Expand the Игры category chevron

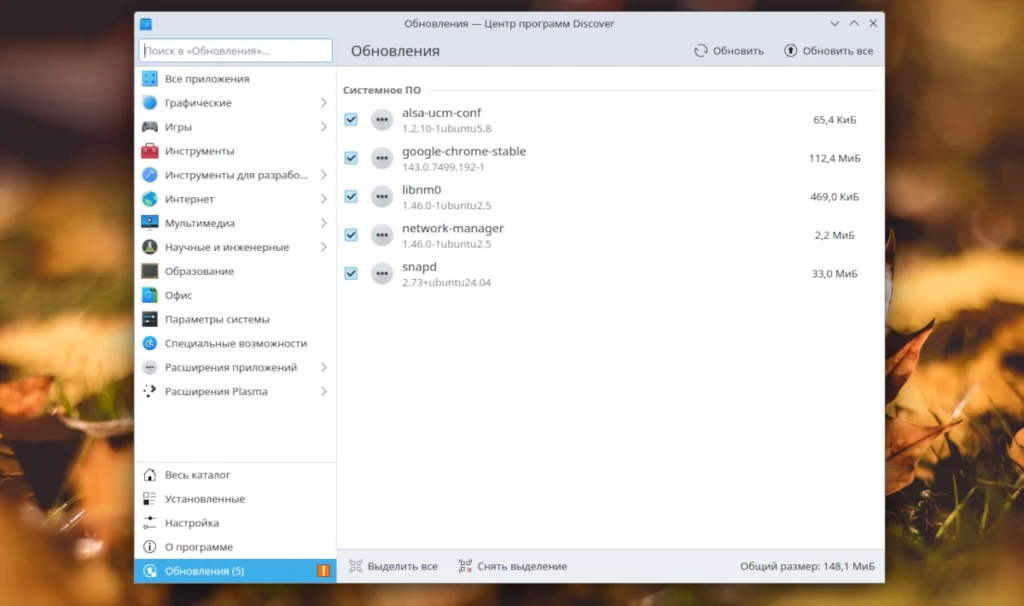323,127
